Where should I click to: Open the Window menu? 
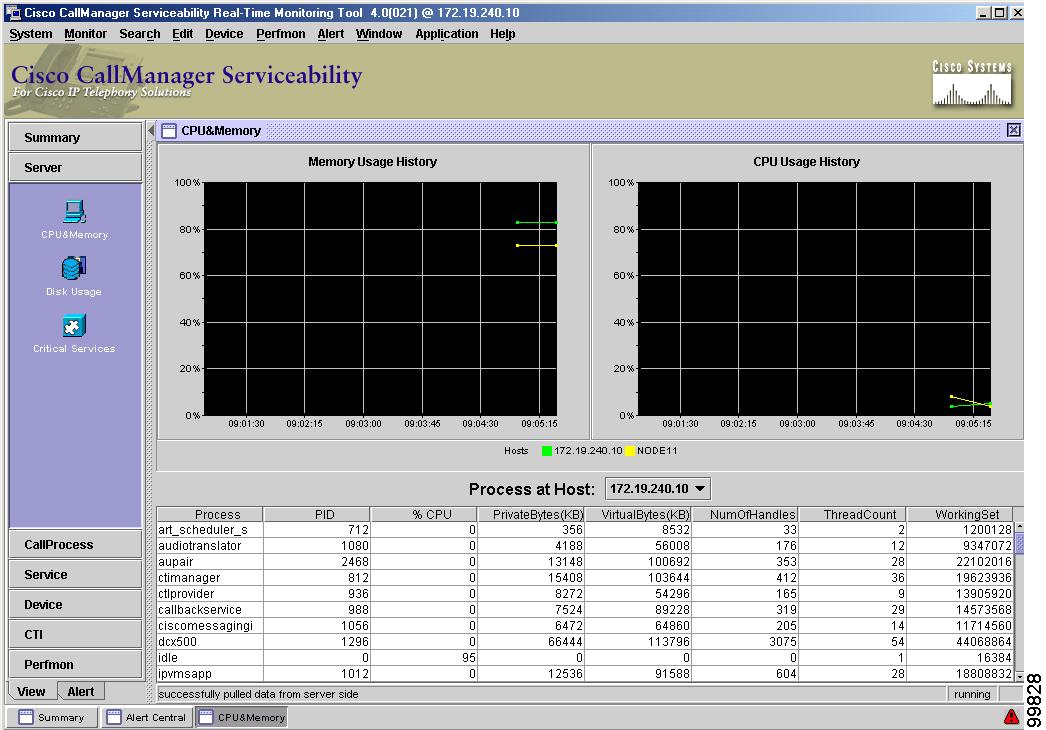click(379, 34)
